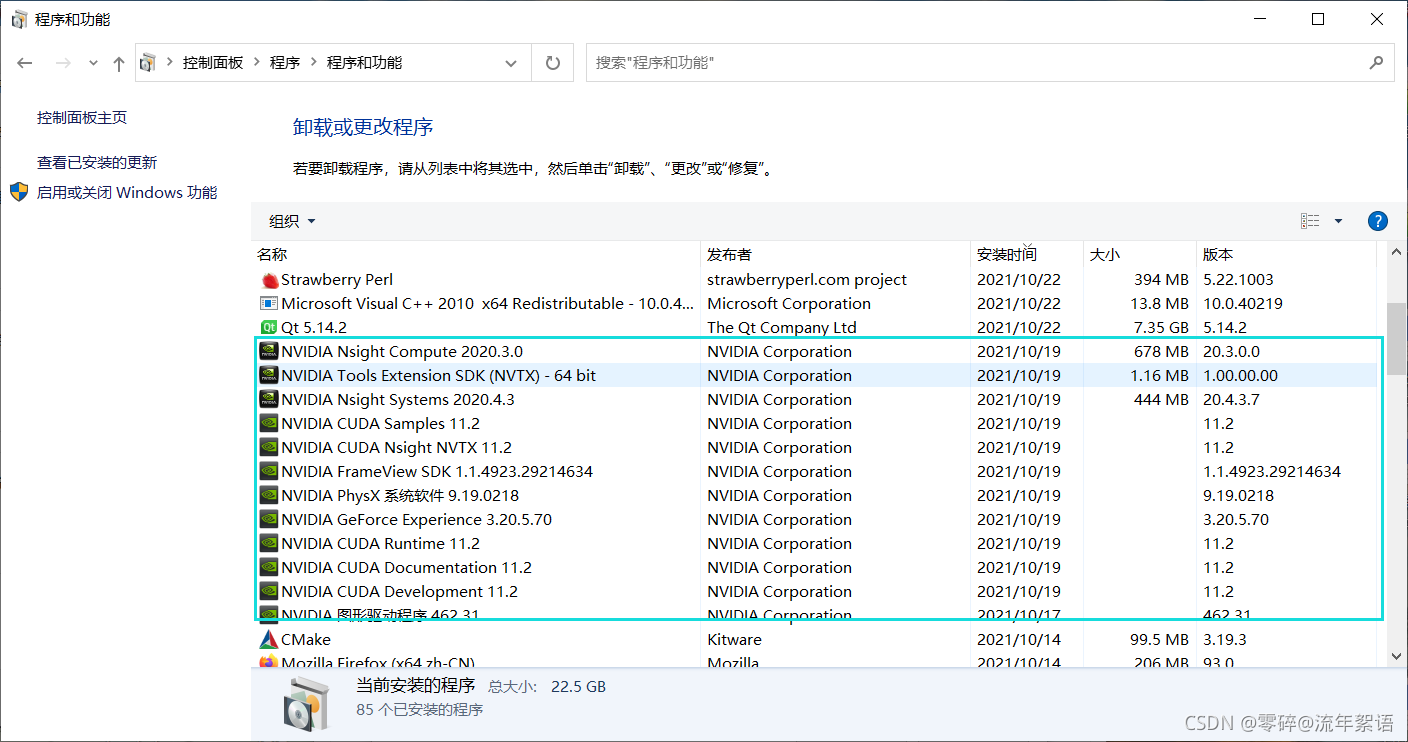The height and width of the screenshot is (742, 1408).
Task: Click the NVIDIA CUDA Documentation 11.2 icon
Action: coord(268,568)
